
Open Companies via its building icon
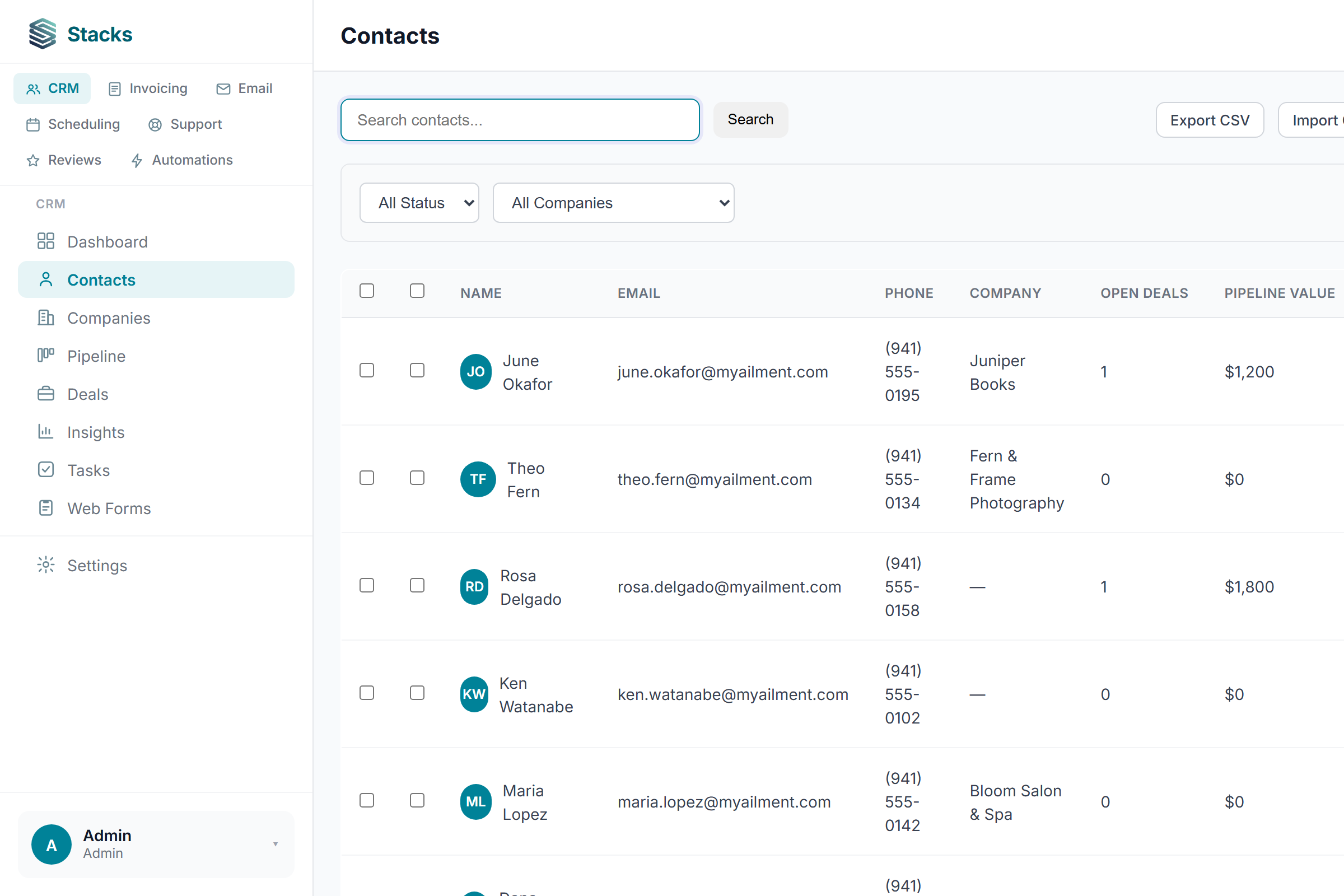pos(46,318)
